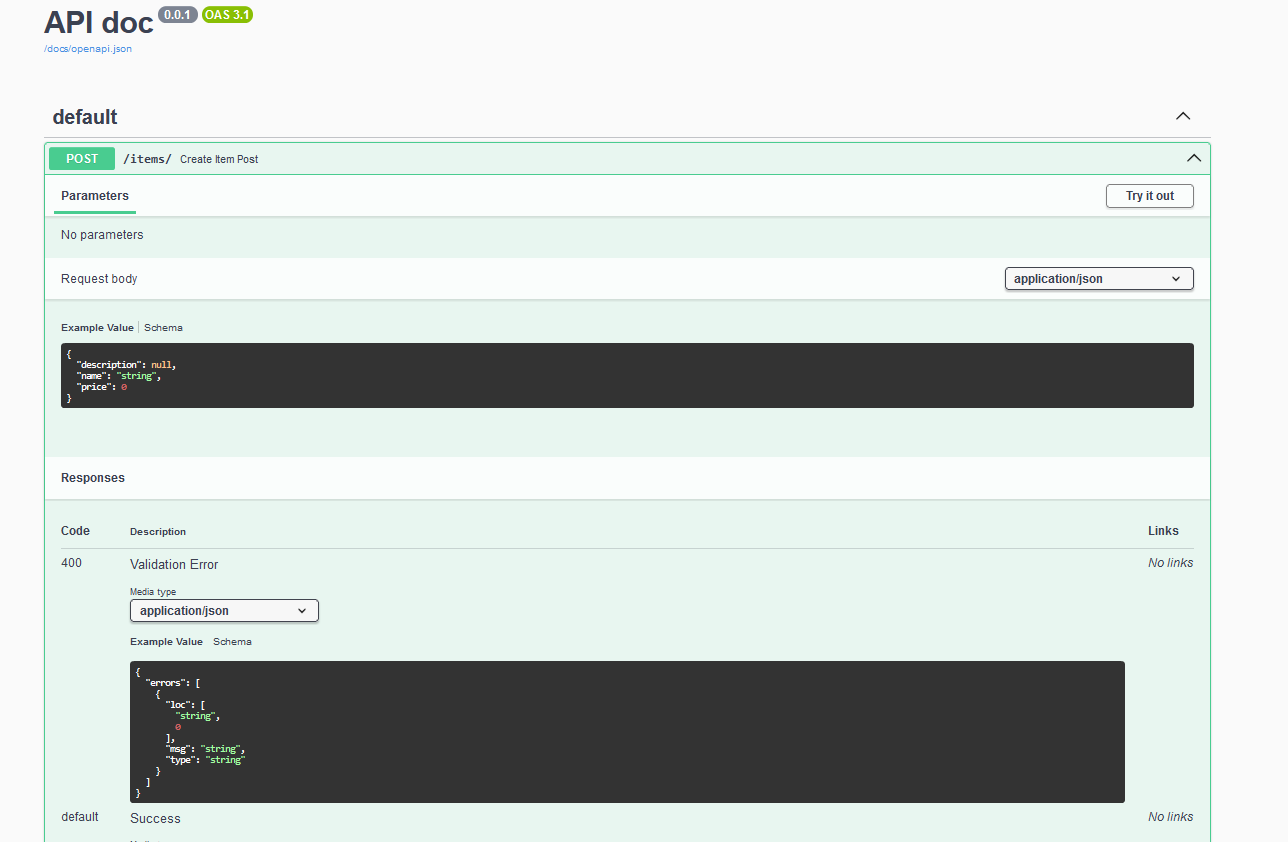Viewport: 1288px width, 842px height.
Task: Click "description": null line in request example
Action: [x=126, y=365]
